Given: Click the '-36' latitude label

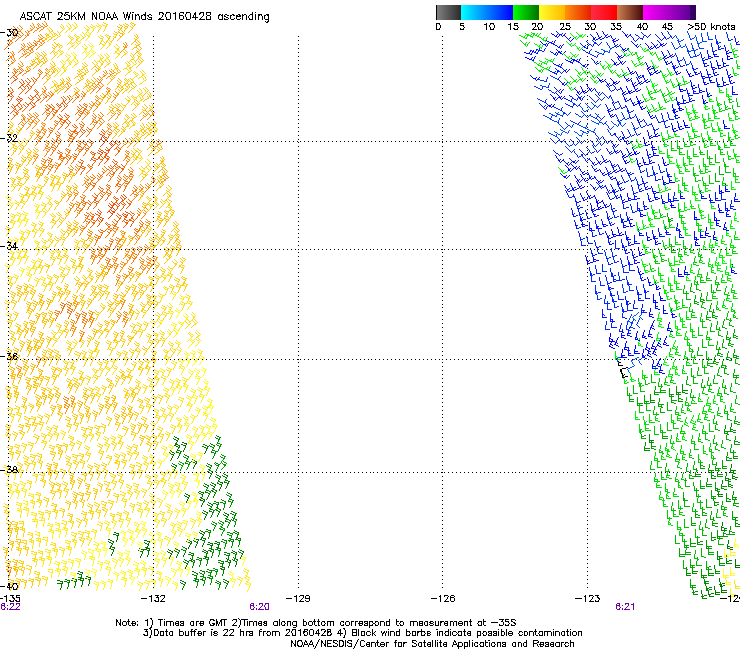Looking at the screenshot, I should pos(9,356).
